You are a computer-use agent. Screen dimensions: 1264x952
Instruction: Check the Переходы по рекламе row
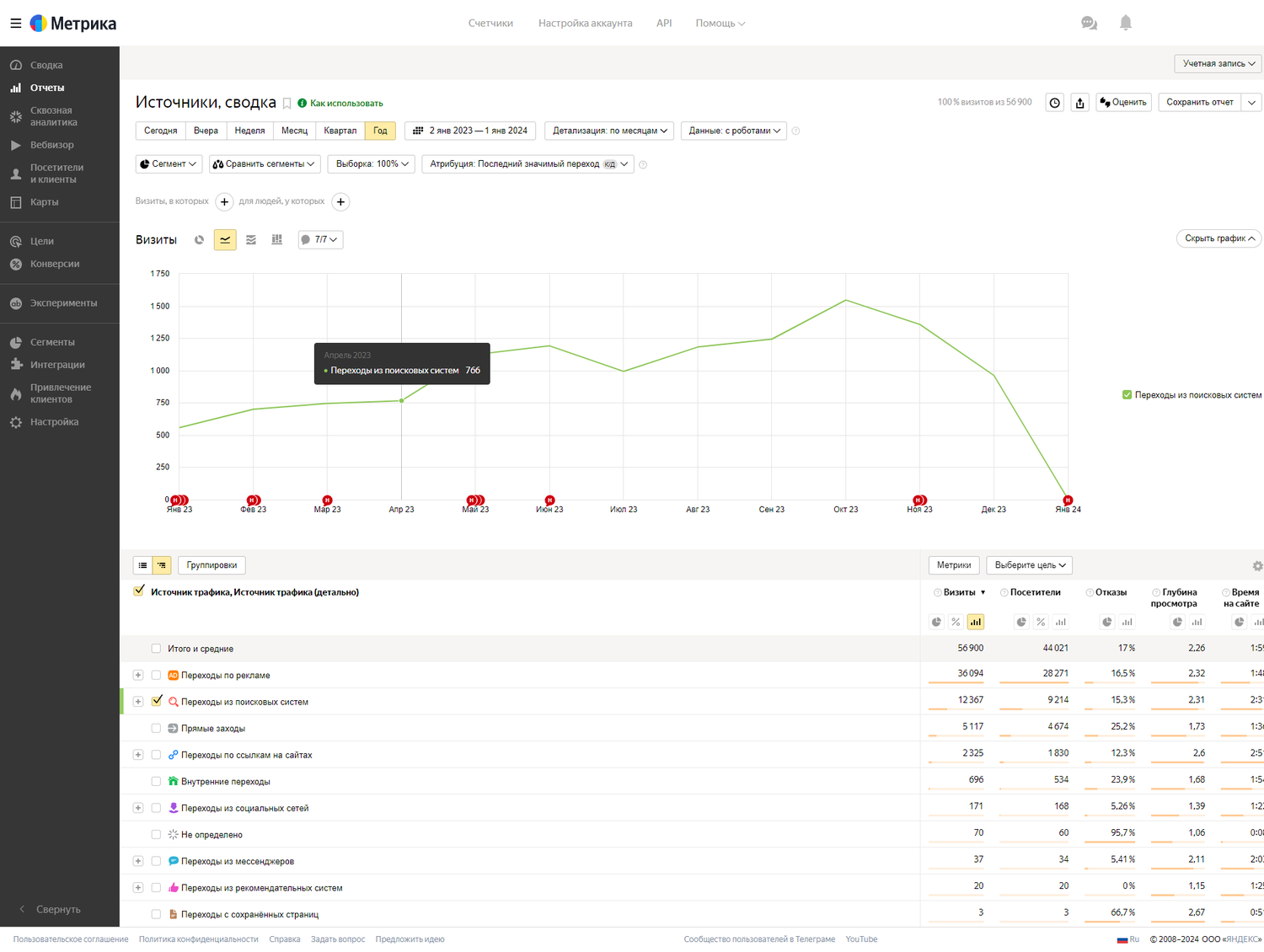(156, 675)
